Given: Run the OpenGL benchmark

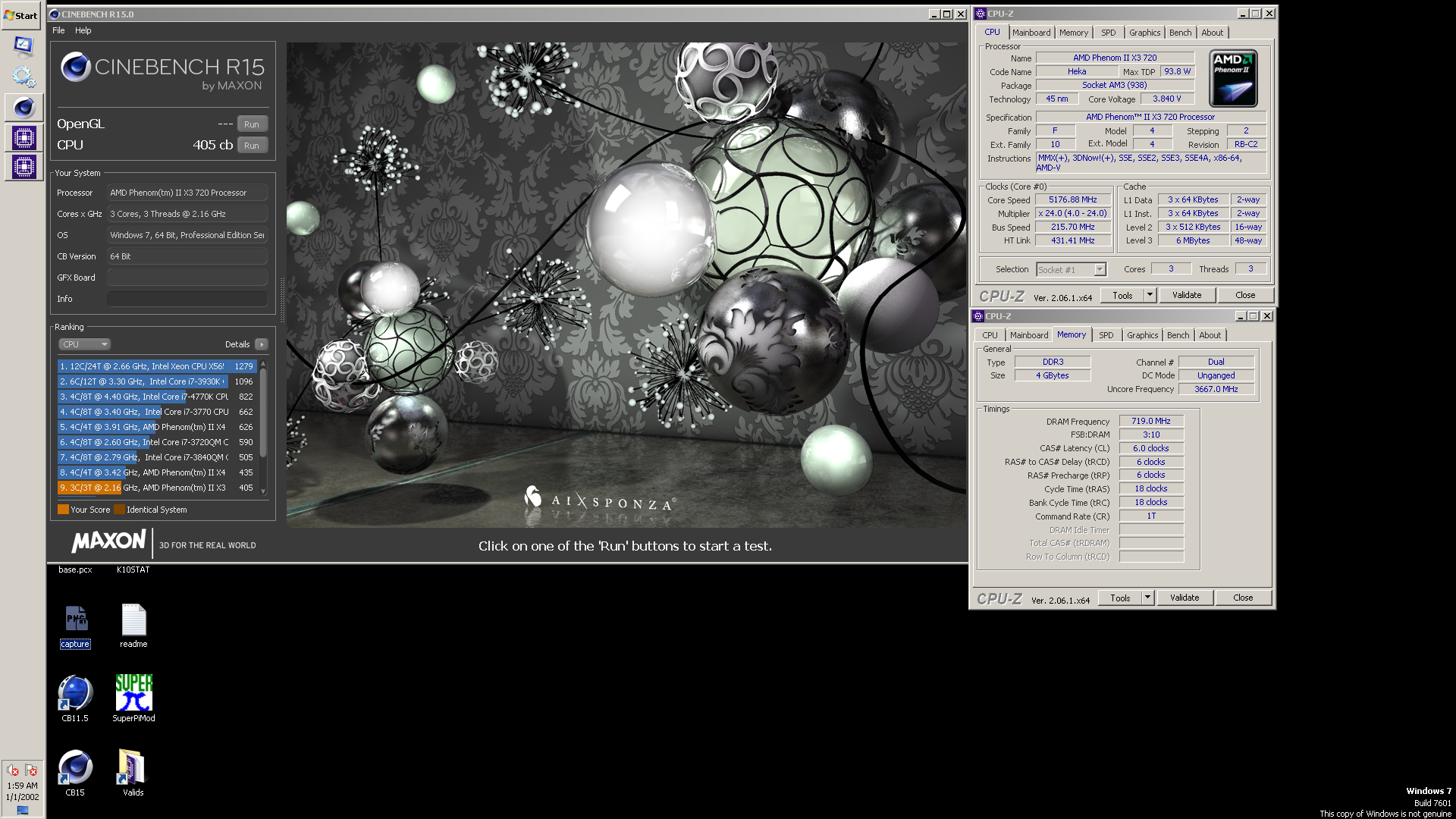Looking at the screenshot, I should click(252, 124).
